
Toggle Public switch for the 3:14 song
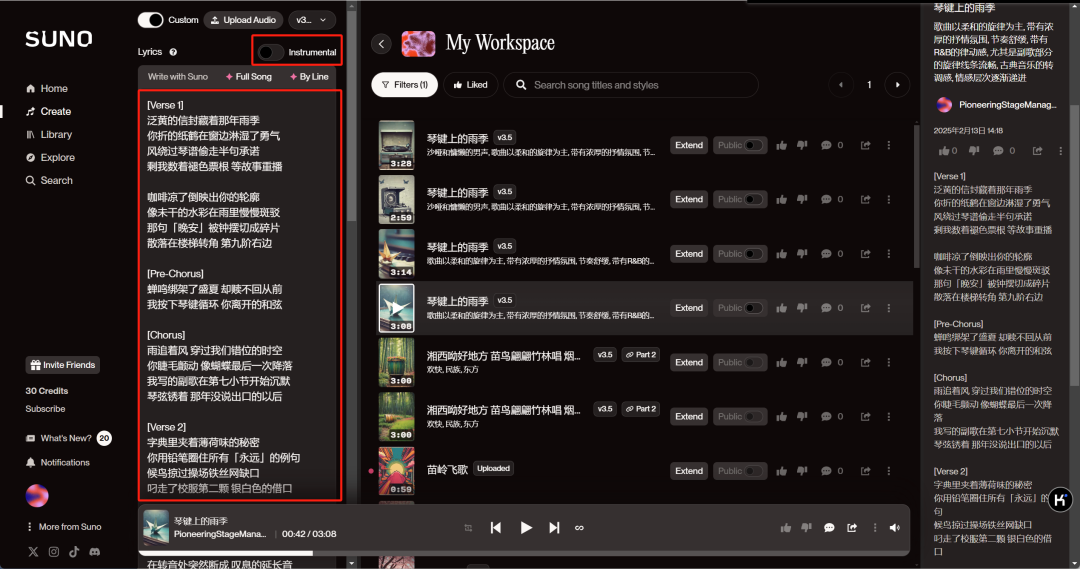click(753, 254)
